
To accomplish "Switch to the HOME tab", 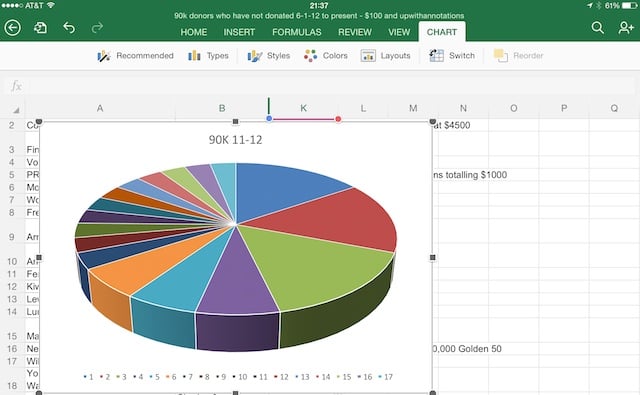I will [x=194, y=32].
